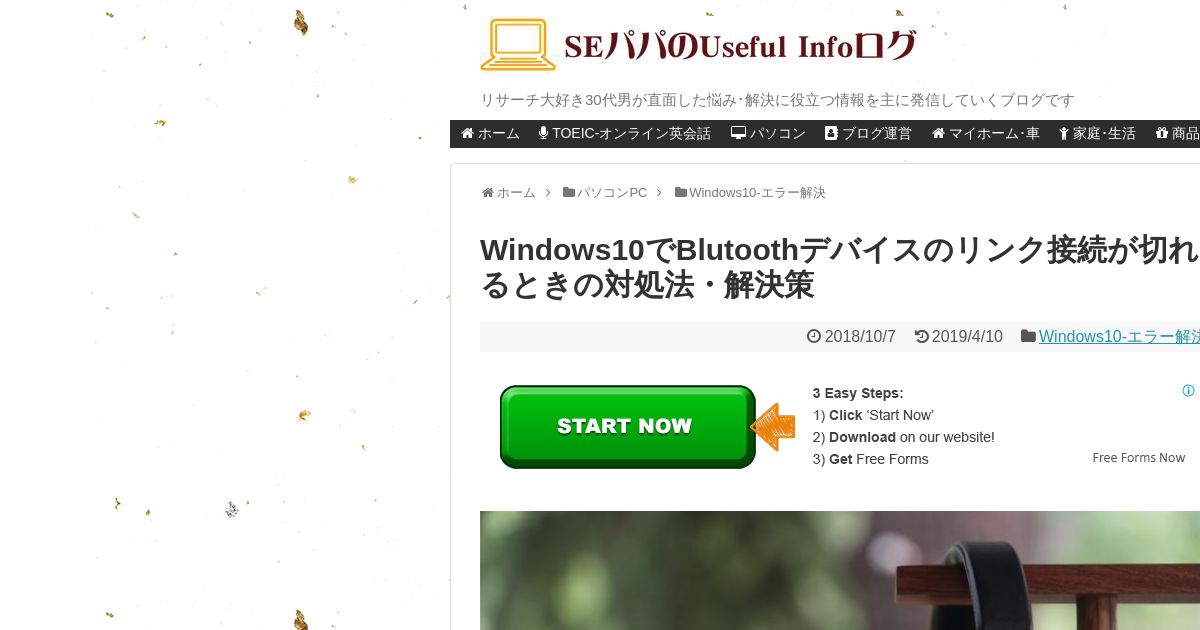Click the folder icon beside パソコンPC breadcrumb
1200x630 pixels.
[569, 192]
